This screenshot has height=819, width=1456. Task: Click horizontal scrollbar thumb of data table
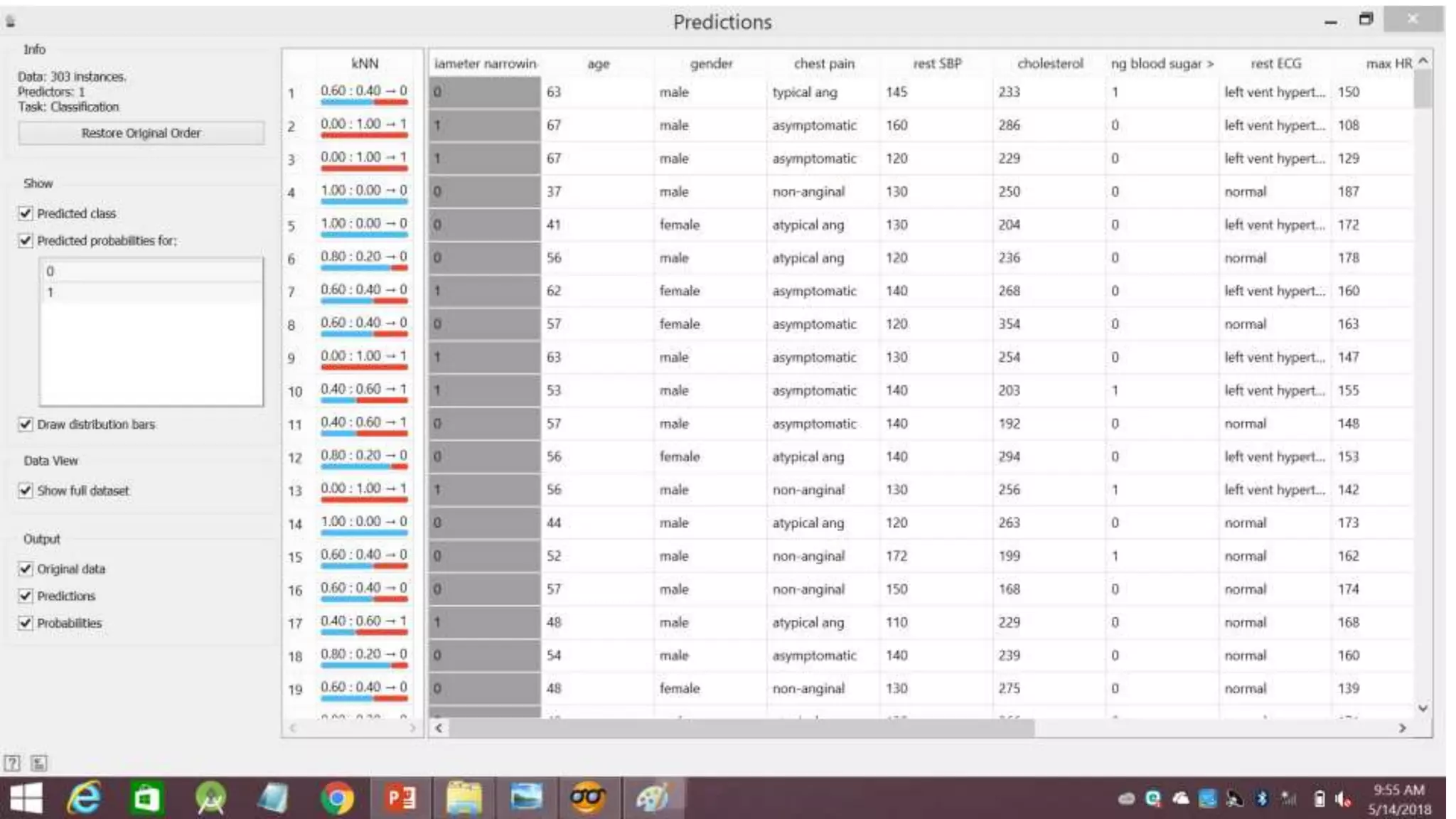[741, 728]
